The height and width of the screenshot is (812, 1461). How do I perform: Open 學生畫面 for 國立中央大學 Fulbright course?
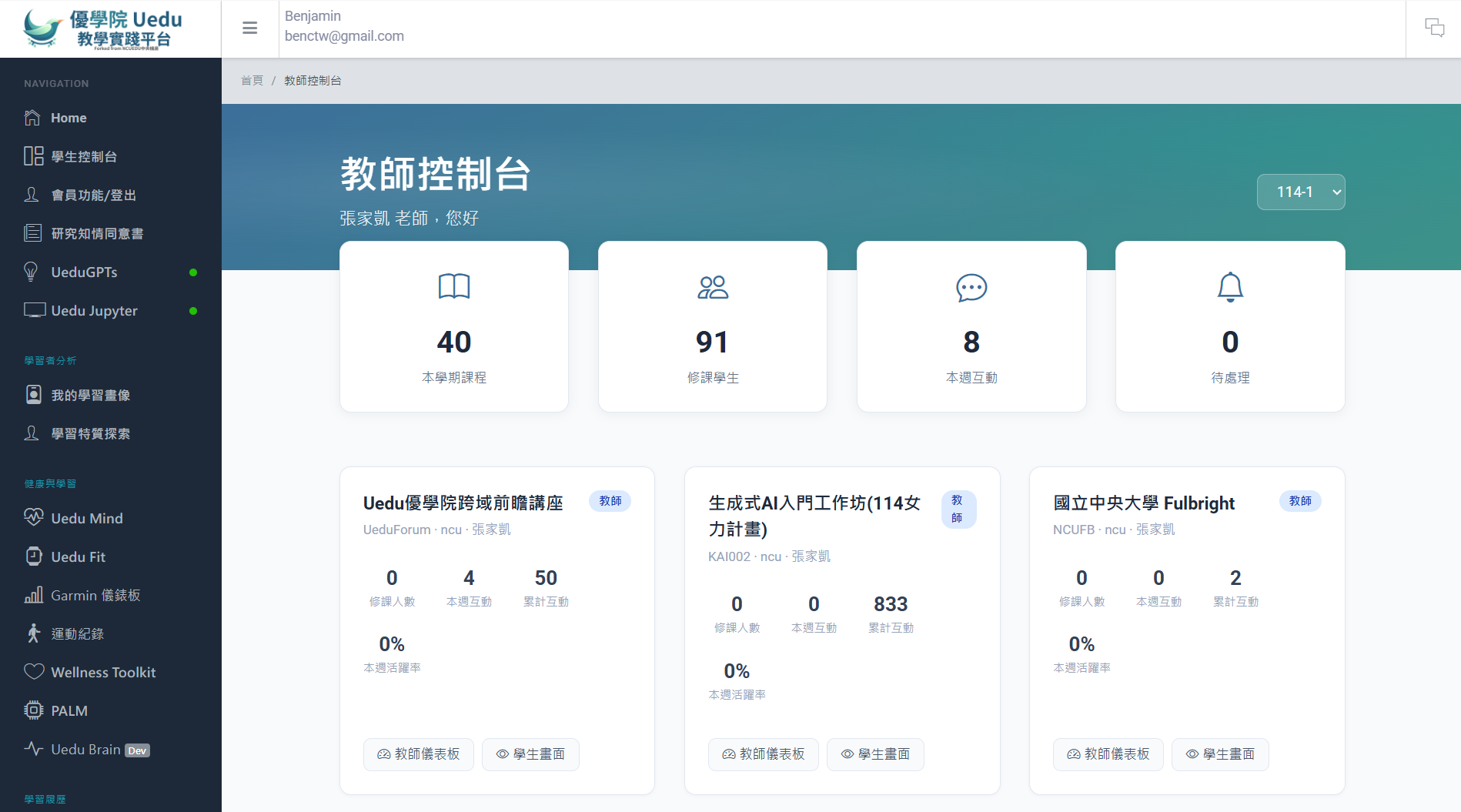pos(1220,754)
